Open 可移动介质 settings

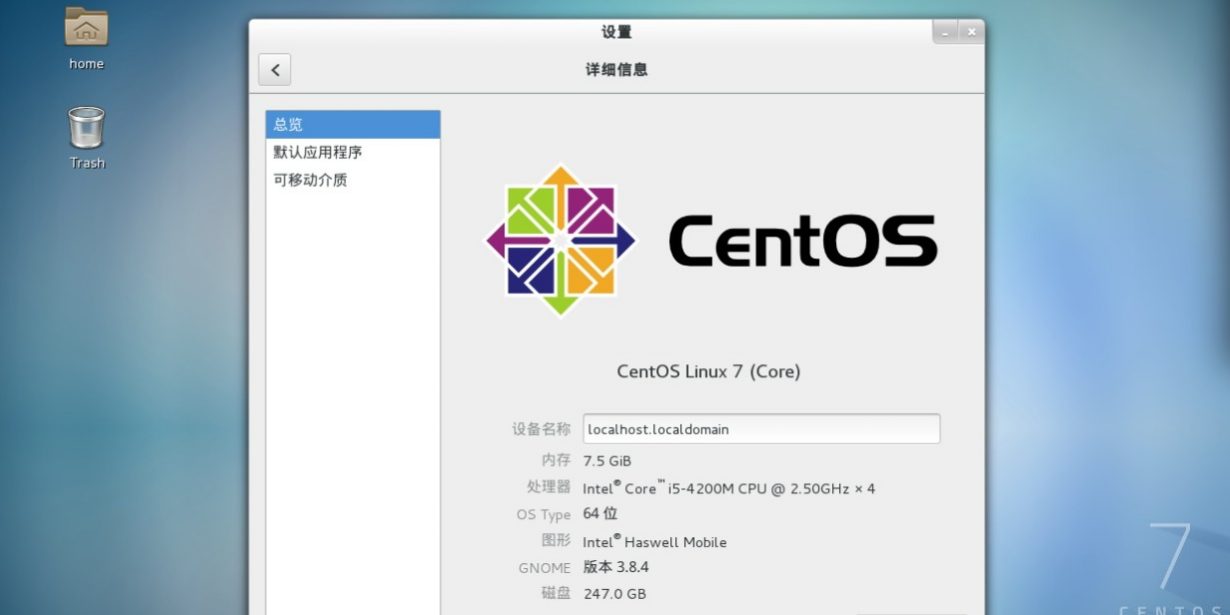308,179
